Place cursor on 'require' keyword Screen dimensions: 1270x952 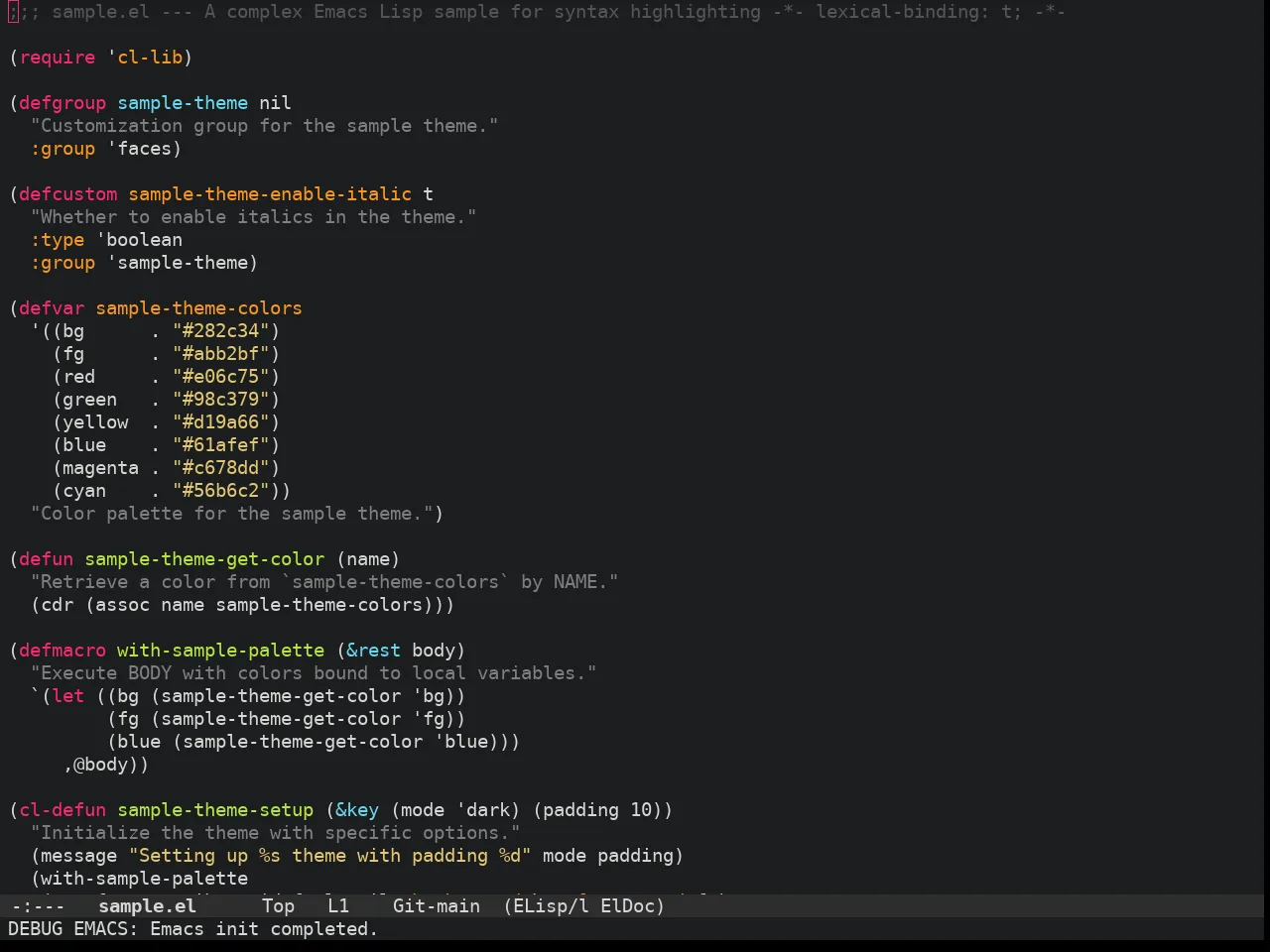58,58
